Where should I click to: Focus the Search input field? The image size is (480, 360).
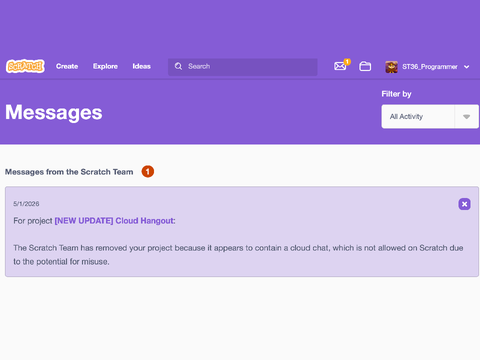coord(243,67)
